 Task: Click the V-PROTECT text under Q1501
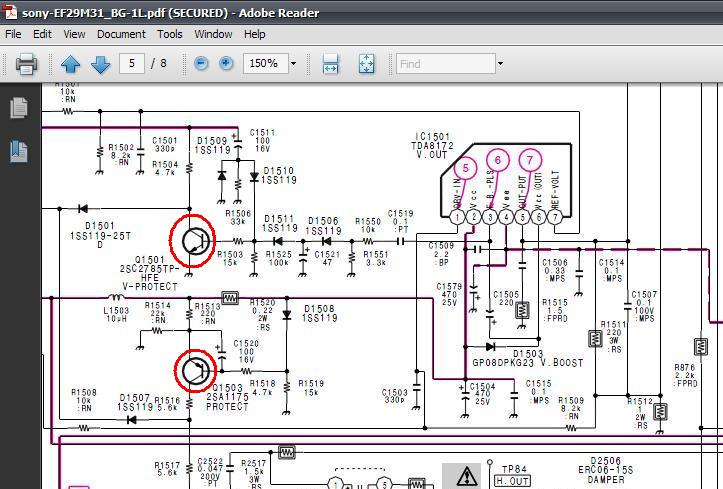point(150,287)
